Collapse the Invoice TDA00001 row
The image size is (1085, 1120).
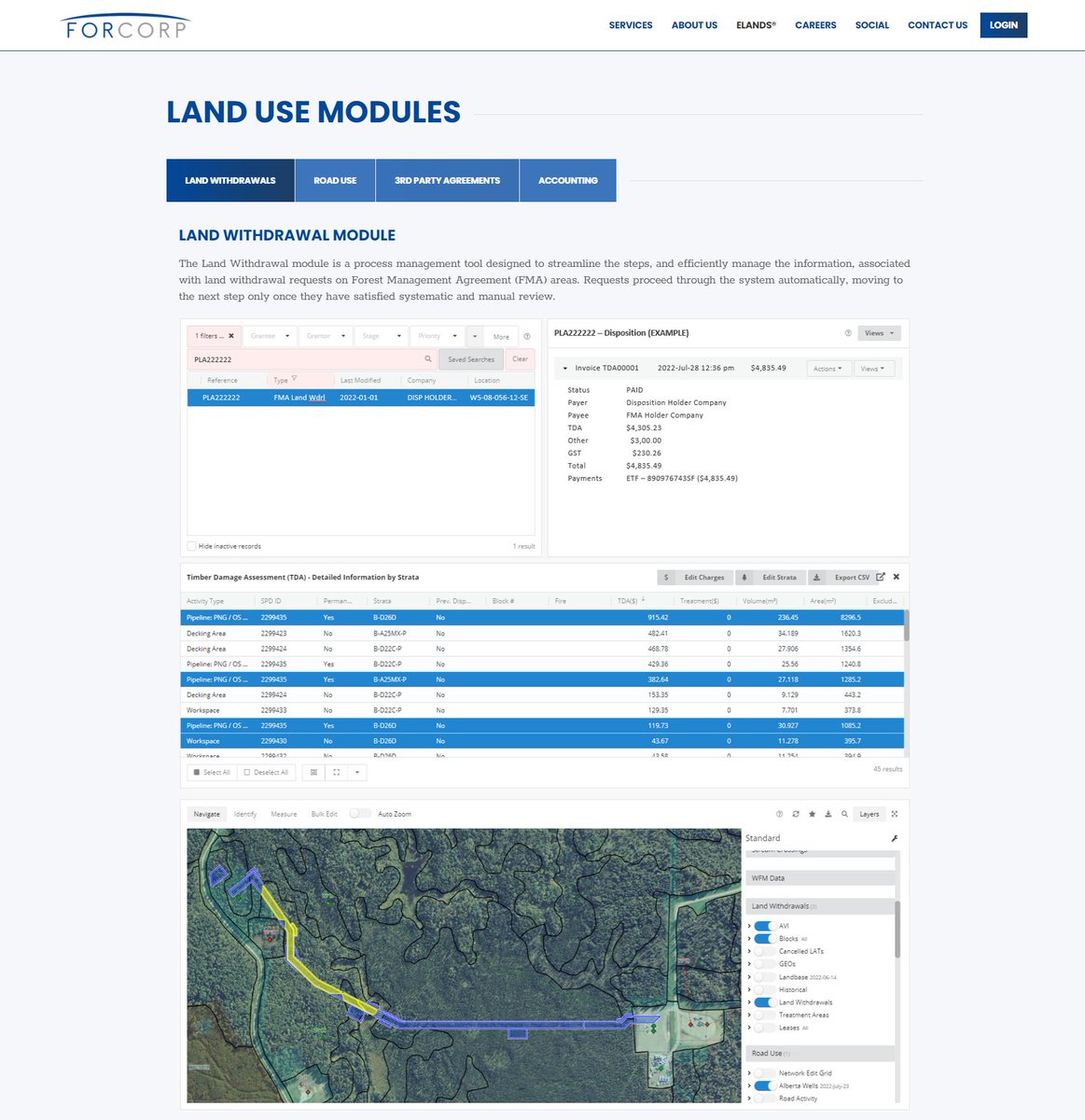click(x=565, y=369)
